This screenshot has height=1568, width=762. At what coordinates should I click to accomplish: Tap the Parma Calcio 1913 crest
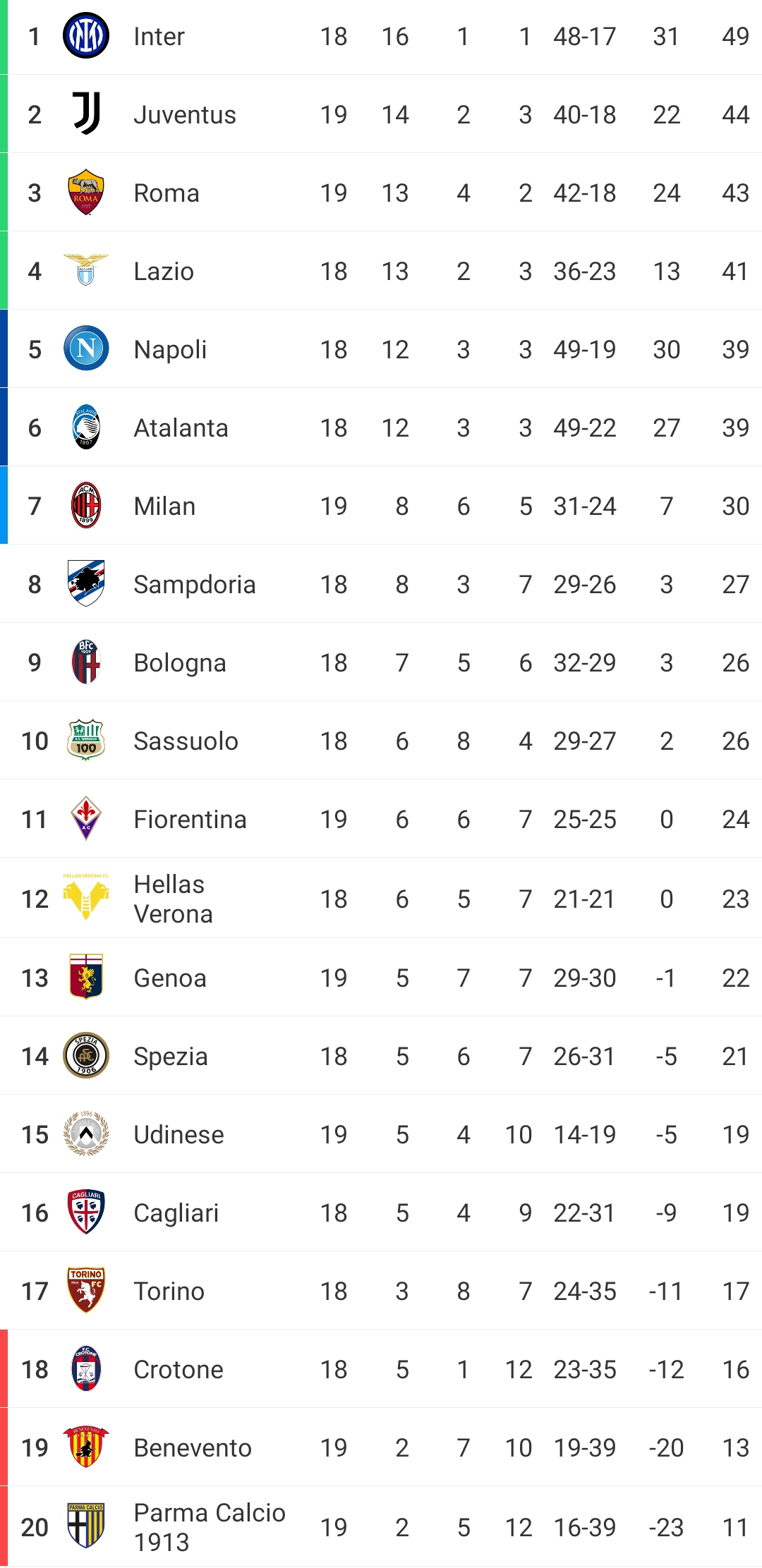click(x=86, y=1526)
